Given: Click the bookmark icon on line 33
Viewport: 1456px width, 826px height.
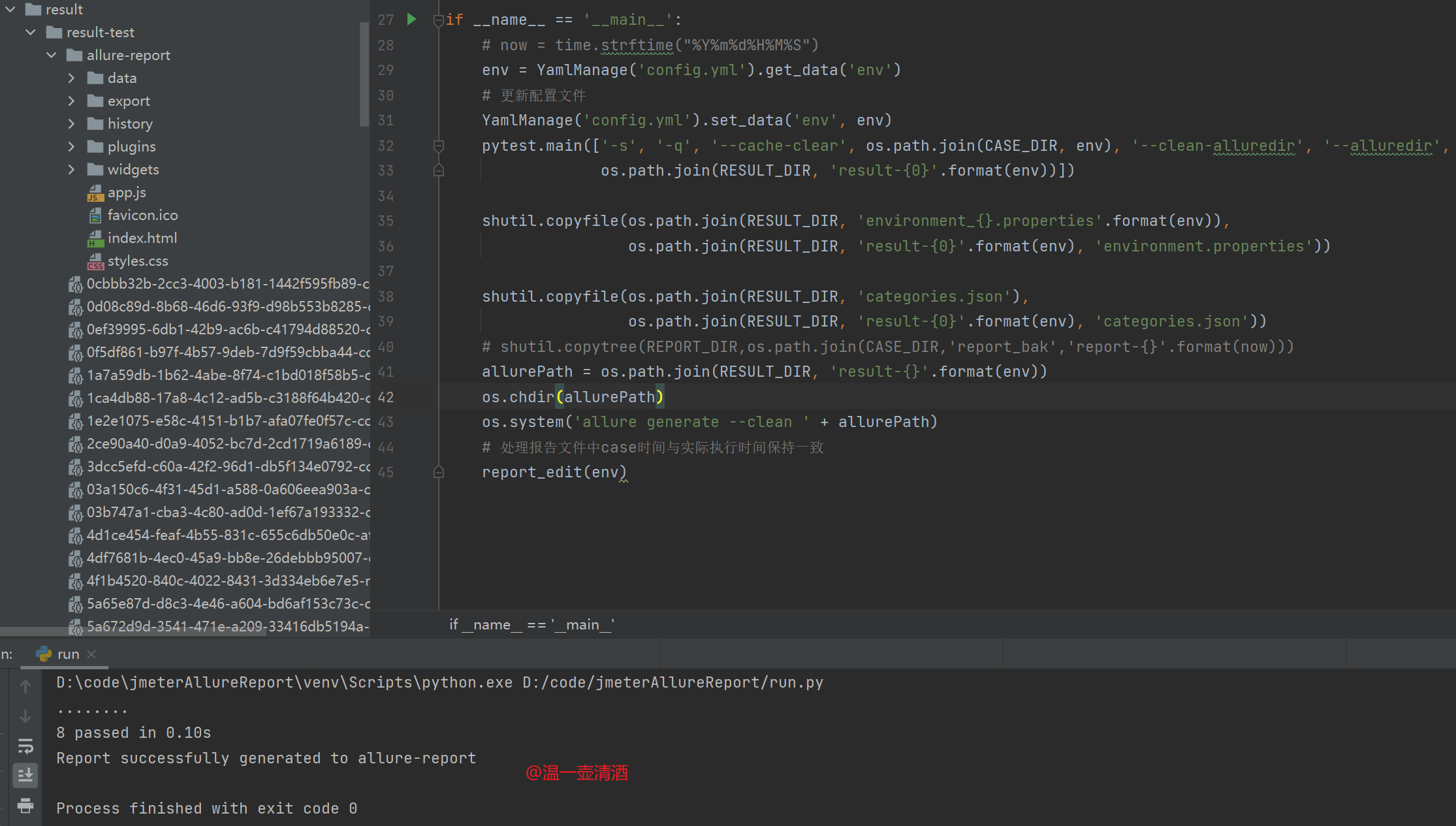Looking at the screenshot, I should tap(439, 169).
